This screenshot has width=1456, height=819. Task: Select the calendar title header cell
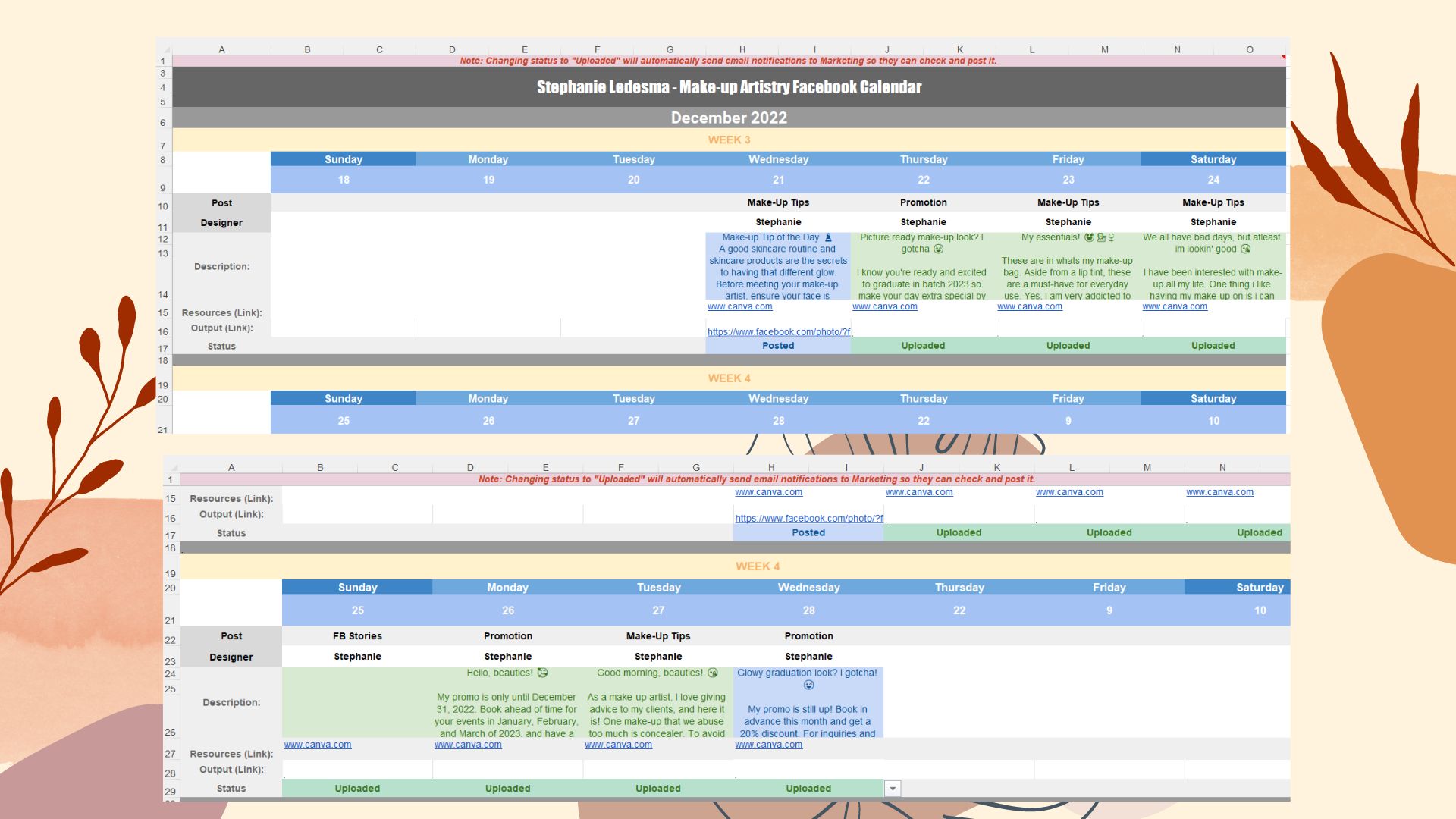tap(729, 87)
